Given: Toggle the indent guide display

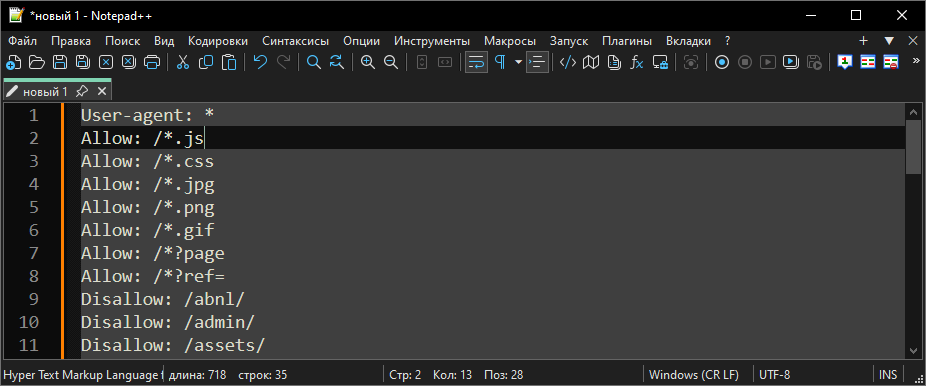Looking at the screenshot, I should (x=537, y=62).
